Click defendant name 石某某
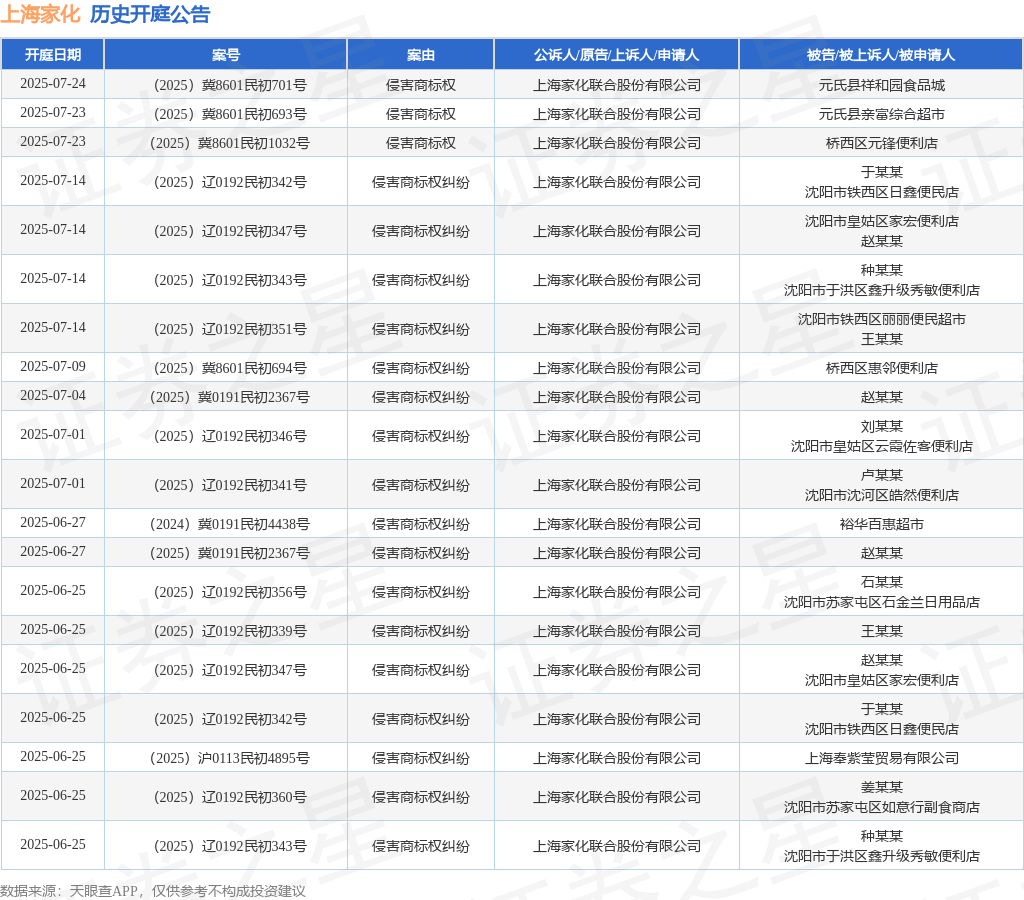The image size is (1024, 900). pyautogui.click(x=882, y=583)
